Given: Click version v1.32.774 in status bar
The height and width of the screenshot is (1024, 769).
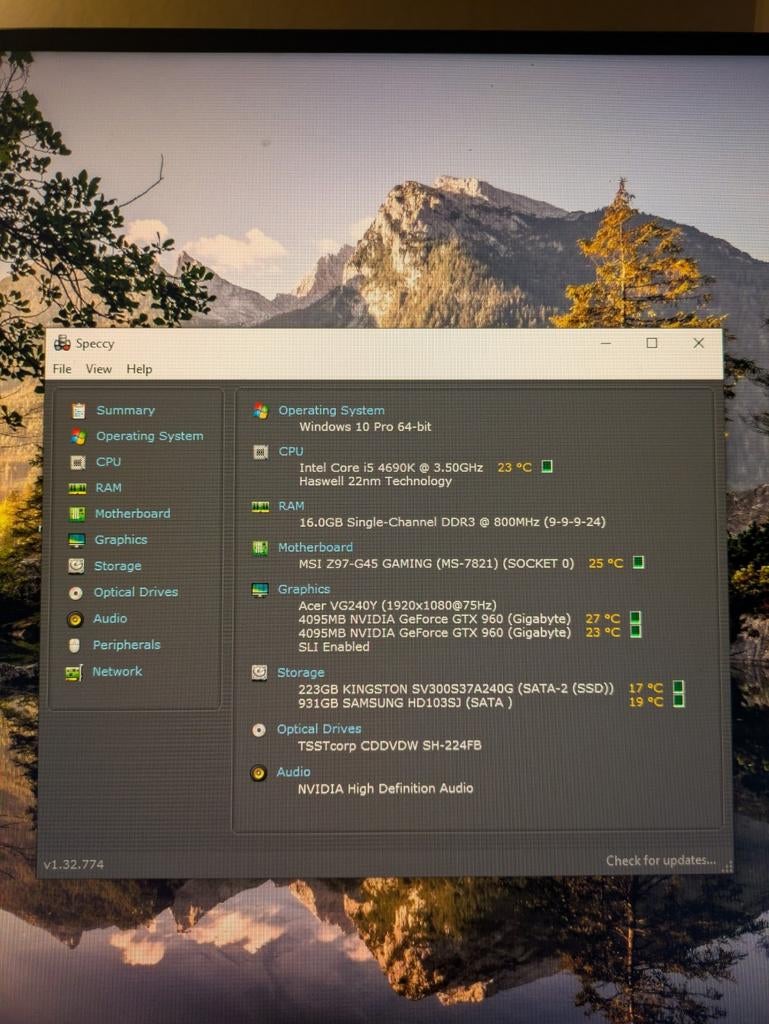Looking at the screenshot, I should 73,865.
